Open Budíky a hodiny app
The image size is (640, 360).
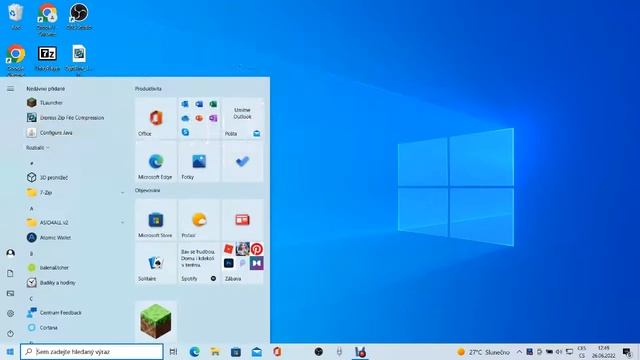pos(51,282)
